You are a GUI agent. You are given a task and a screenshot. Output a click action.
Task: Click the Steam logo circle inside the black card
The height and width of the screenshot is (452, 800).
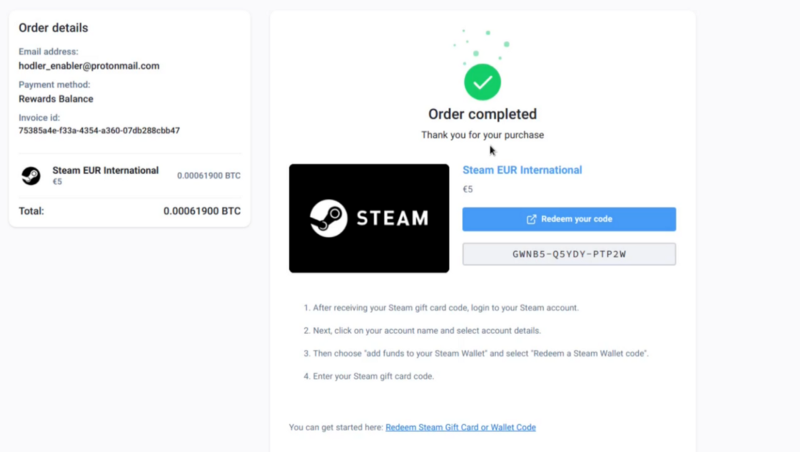(329, 218)
